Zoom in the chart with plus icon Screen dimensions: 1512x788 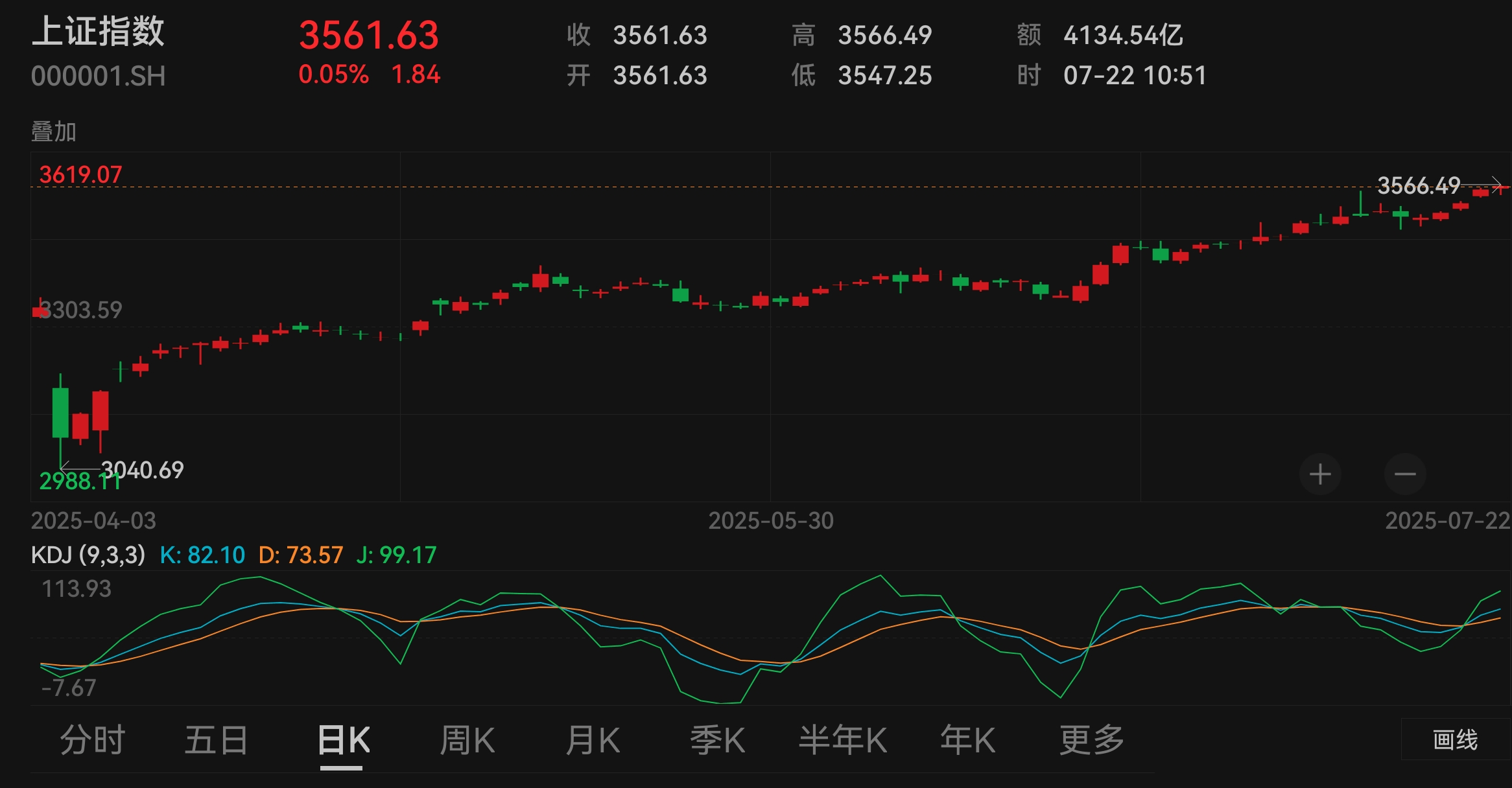coord(1320,474)
